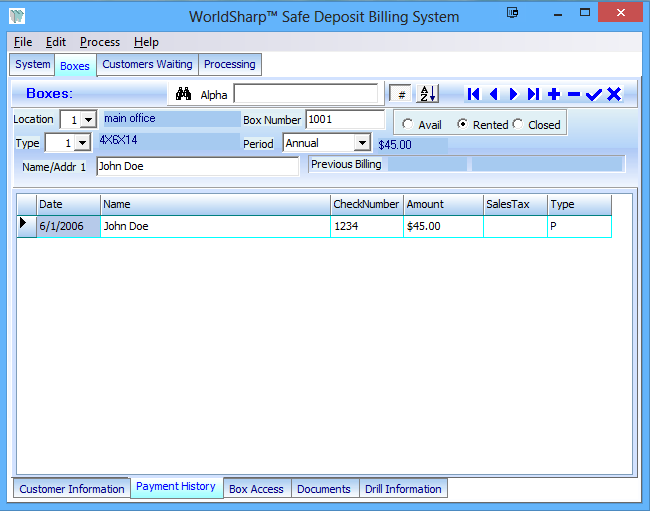Save changes with the checkmark icon
650x511 pixels.
click(594, 94)
